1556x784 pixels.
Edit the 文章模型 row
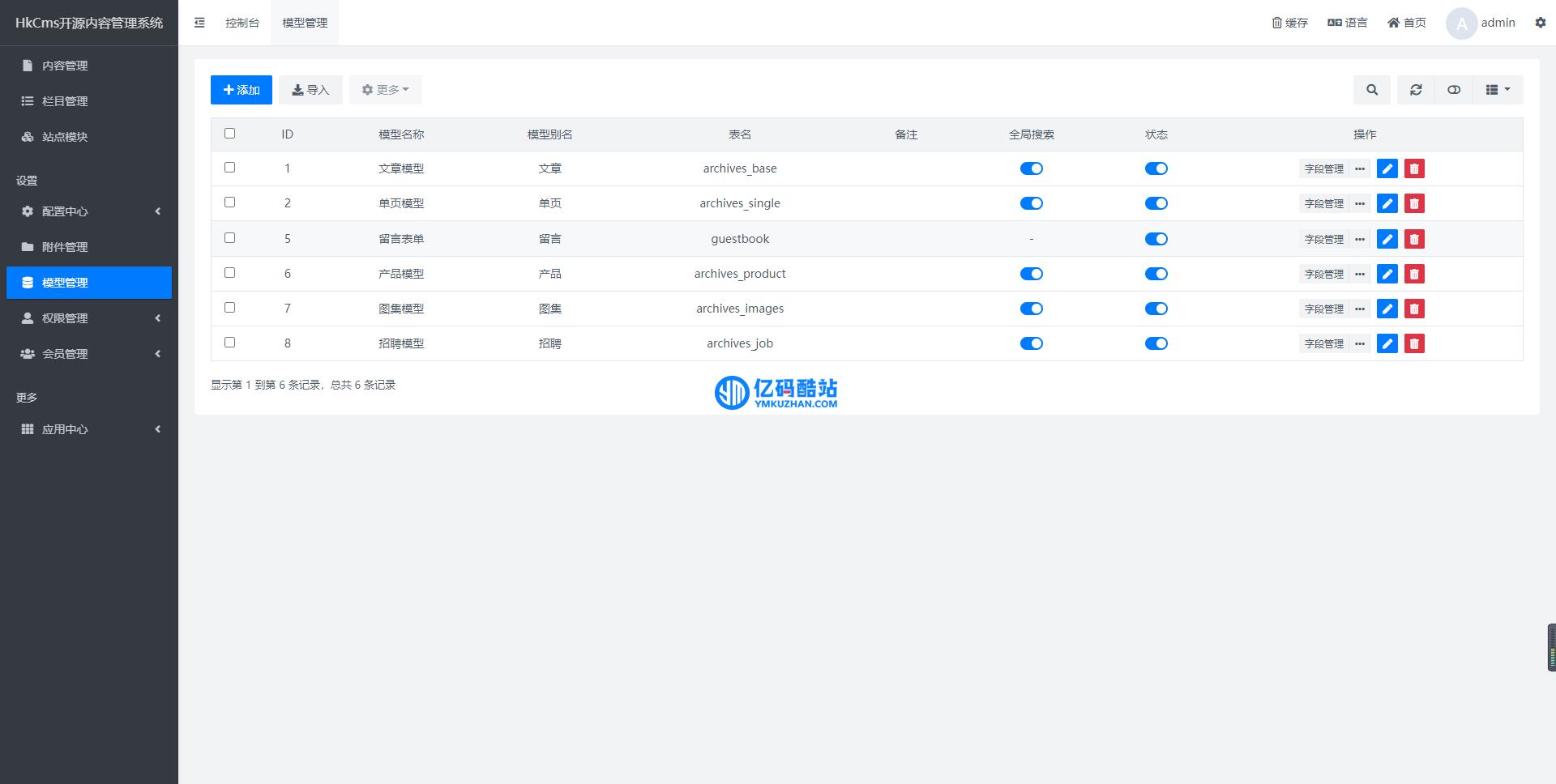click(x=1387, y=168)
